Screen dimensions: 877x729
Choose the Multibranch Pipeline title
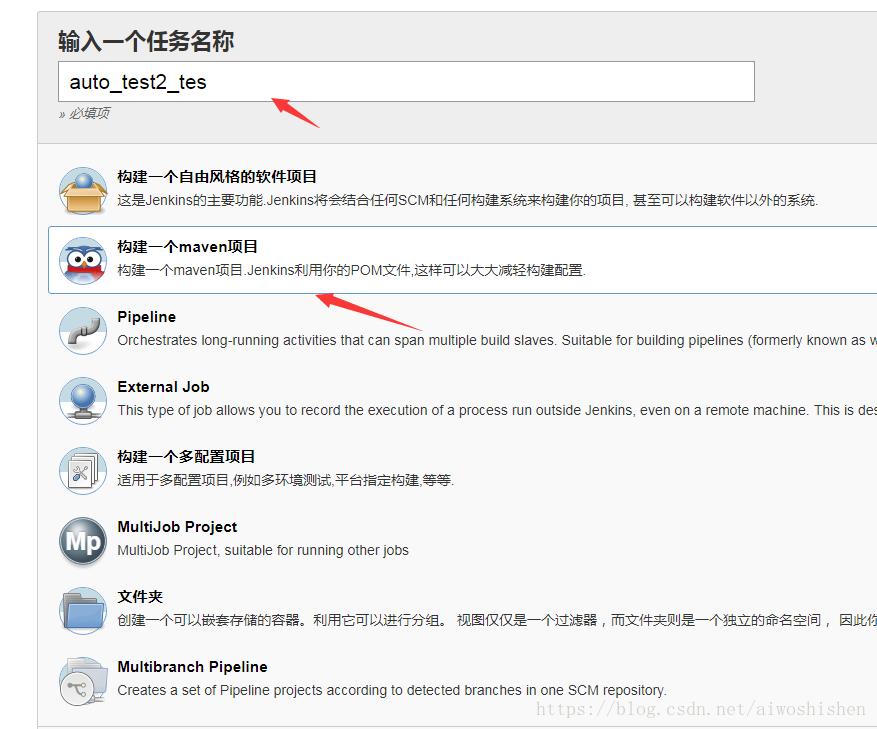click(x=192, y=666)
